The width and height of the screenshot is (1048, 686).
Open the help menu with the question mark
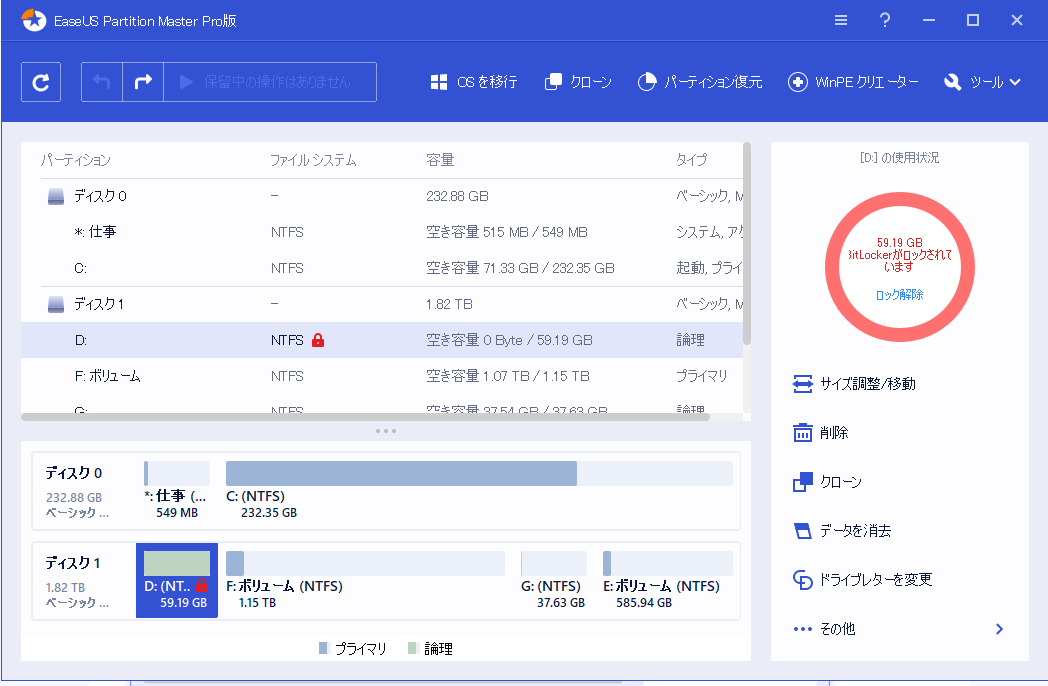pos(884,19)
